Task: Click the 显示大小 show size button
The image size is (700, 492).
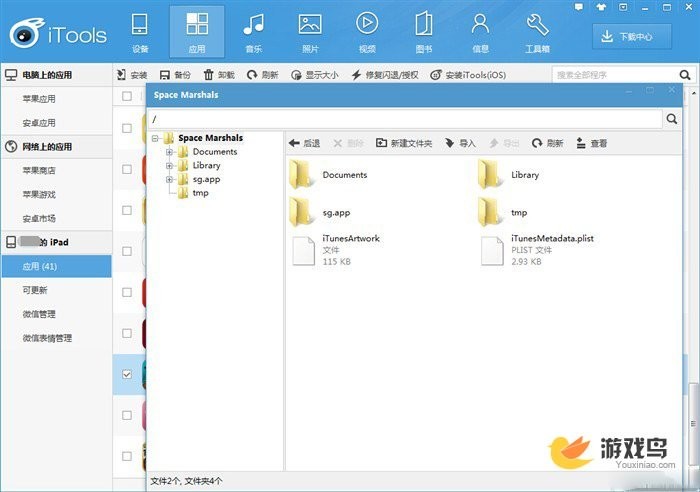Action: coord(314,75)
